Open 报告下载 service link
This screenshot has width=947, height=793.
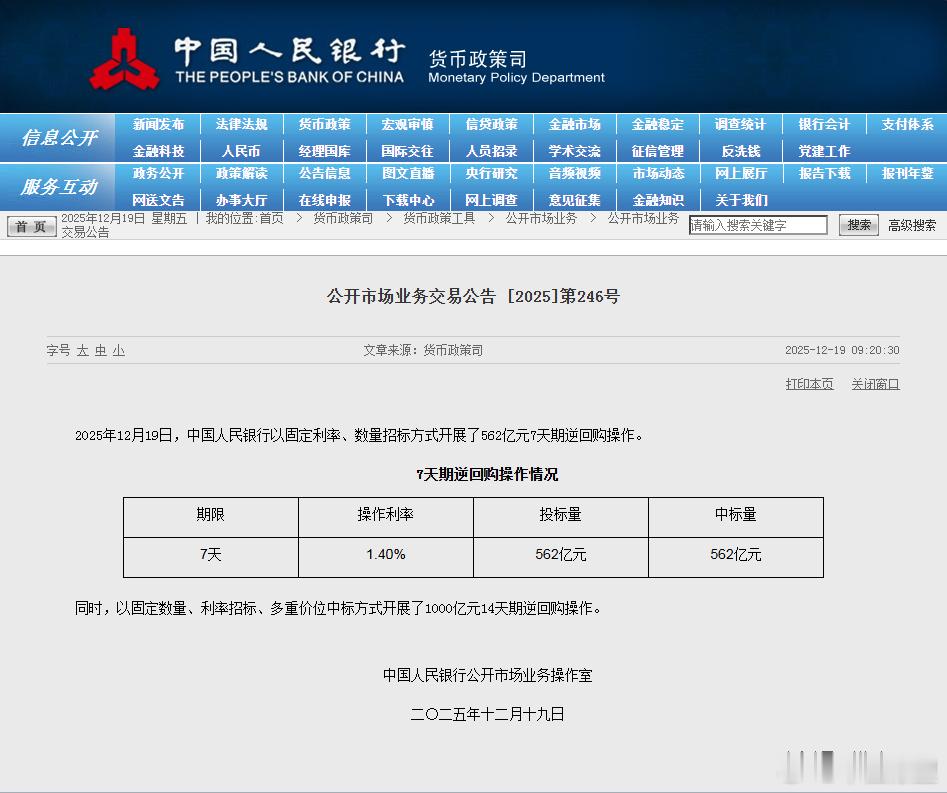click(824, 173)
